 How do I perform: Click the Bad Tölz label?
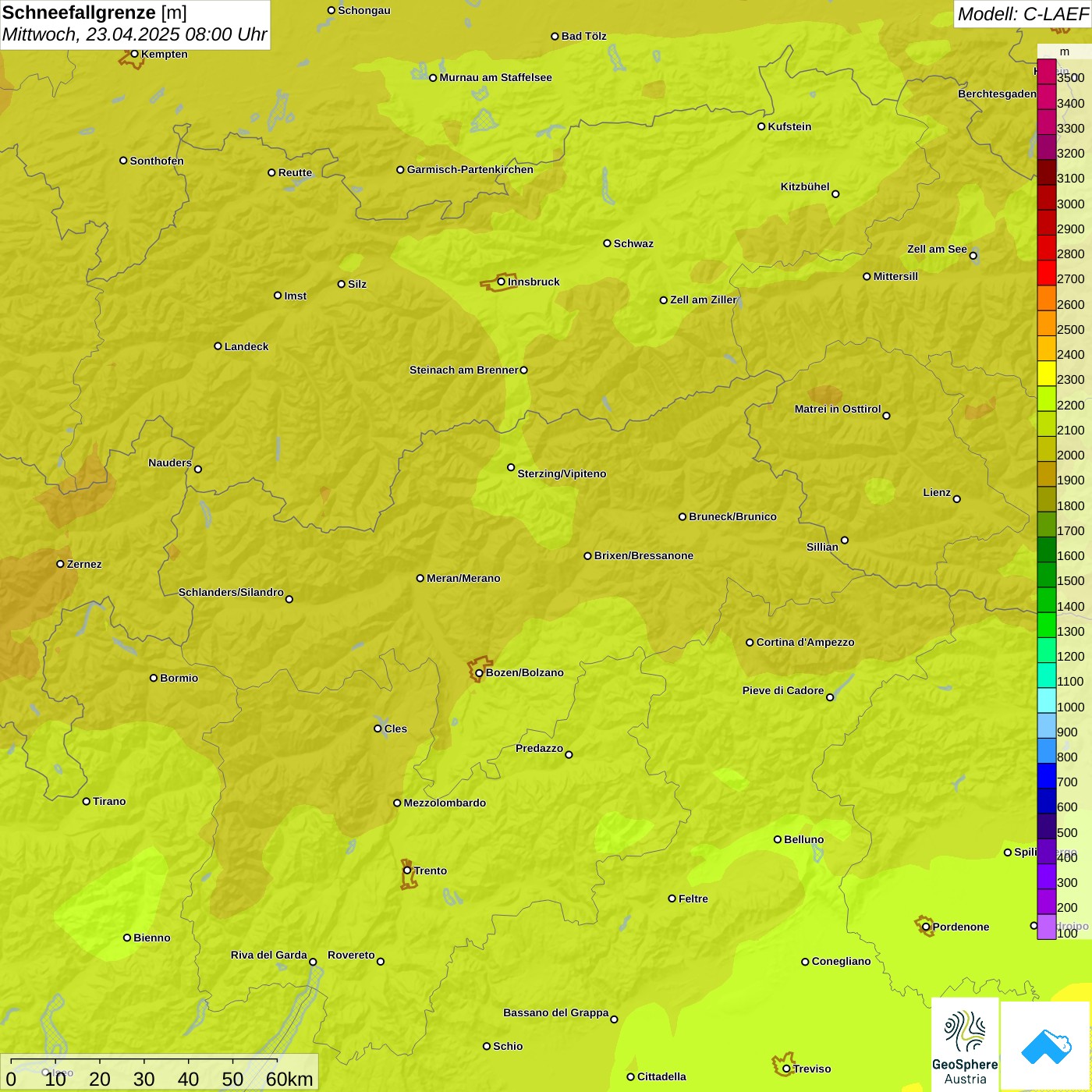584,36
